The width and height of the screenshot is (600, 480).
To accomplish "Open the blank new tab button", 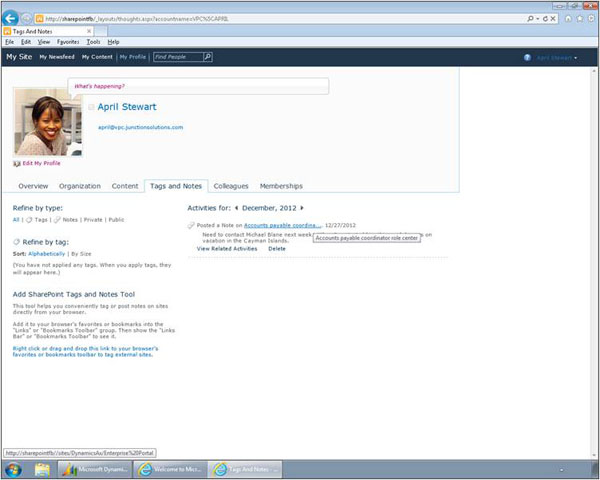I will point(101,31).
